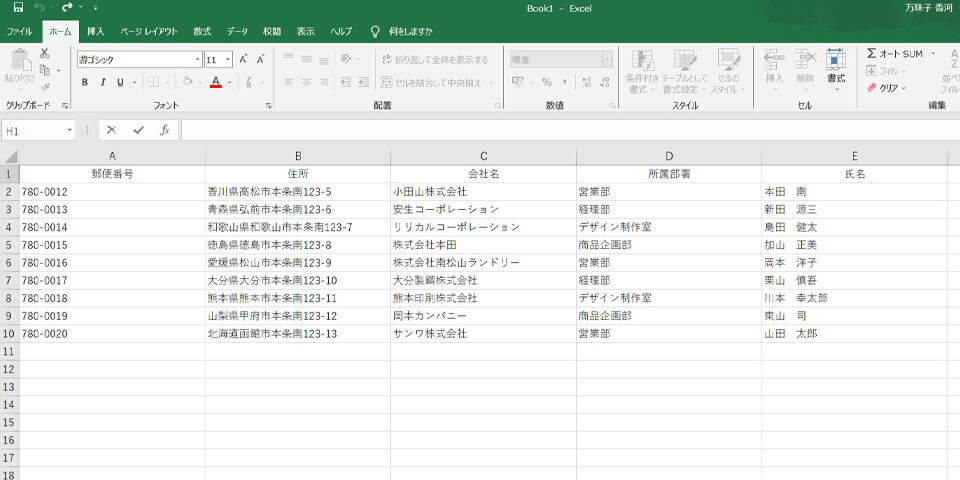Open the ファイル (File) menu
This screenshot has height=480, width=960.
click(20, 31)
